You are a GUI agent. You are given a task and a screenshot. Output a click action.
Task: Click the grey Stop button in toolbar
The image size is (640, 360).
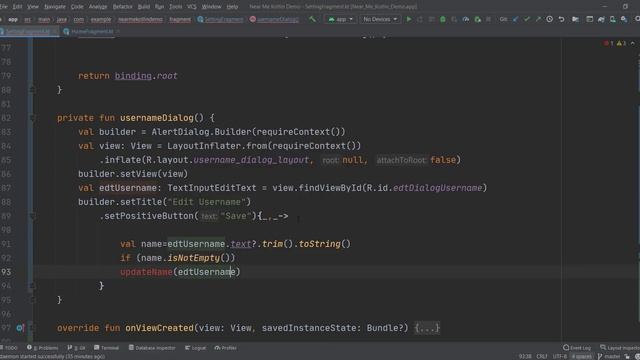point(488,19)
